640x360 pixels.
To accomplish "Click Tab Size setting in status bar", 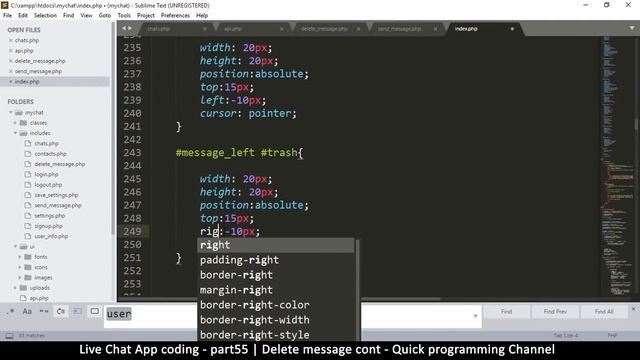I will (x=566, y=336).
